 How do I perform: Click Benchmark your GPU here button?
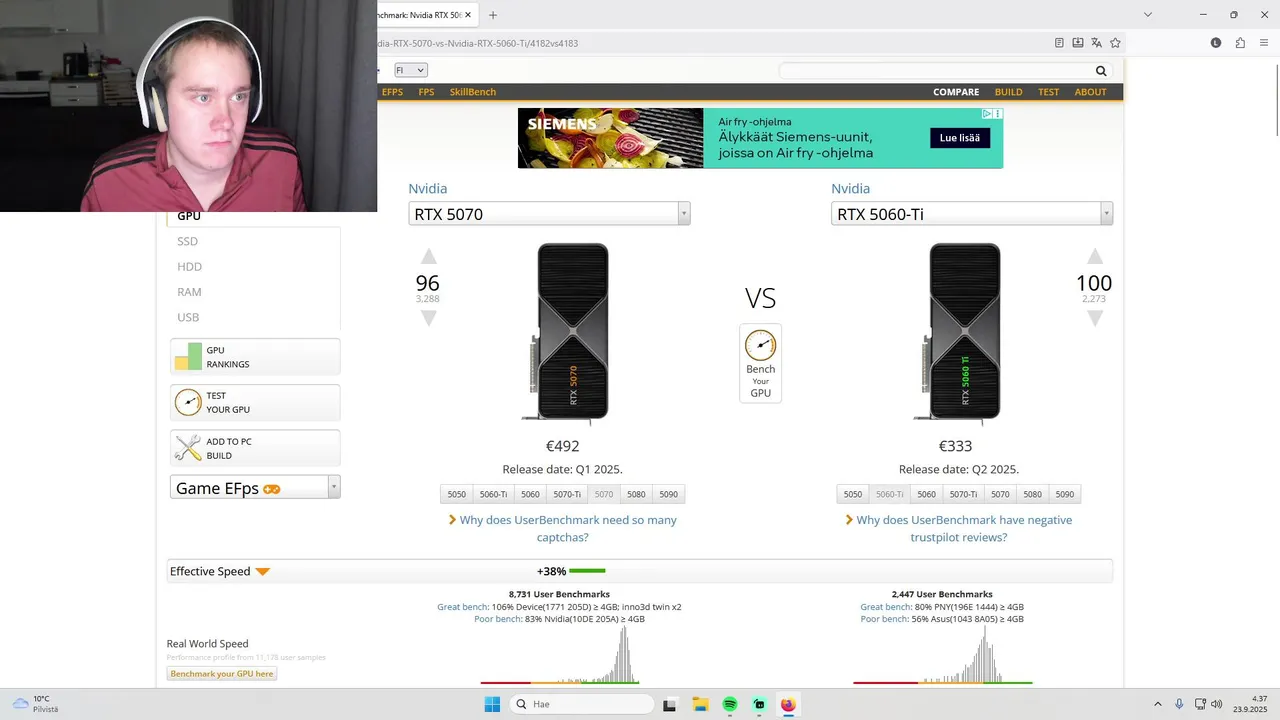[221, 674]
